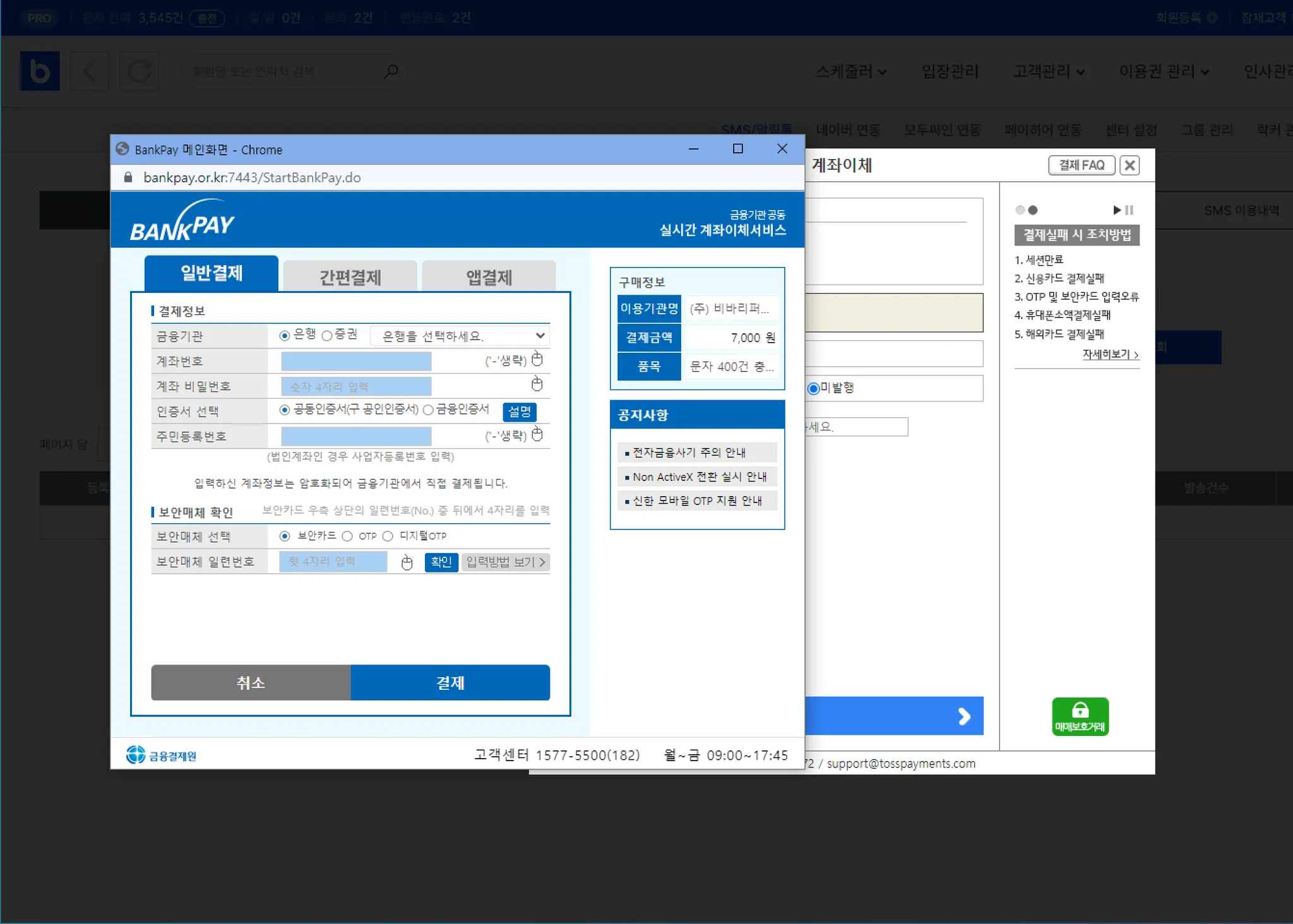Click the 계좌번호 input field
Viewport: 1293px width, 924px height.
356,361
